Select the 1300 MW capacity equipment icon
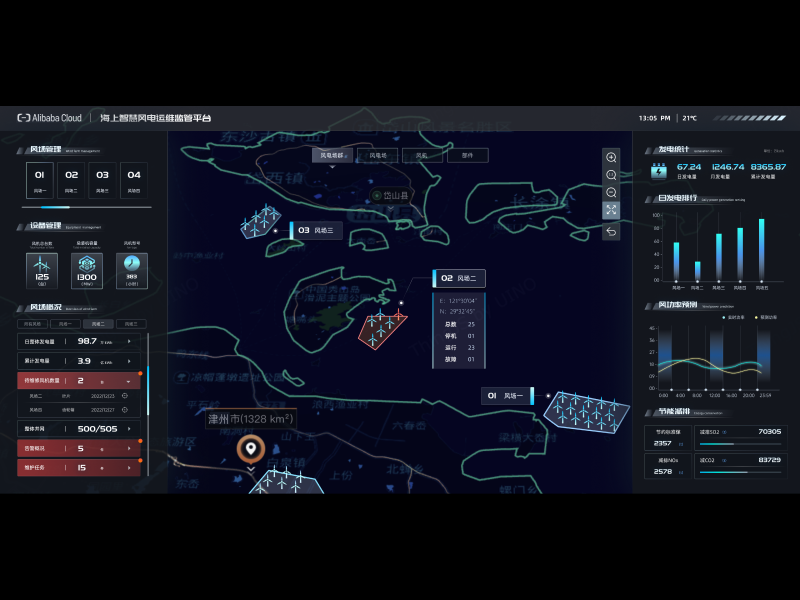Image resolution: width=800 pixels, height=600 pixels. coord(86,270)
